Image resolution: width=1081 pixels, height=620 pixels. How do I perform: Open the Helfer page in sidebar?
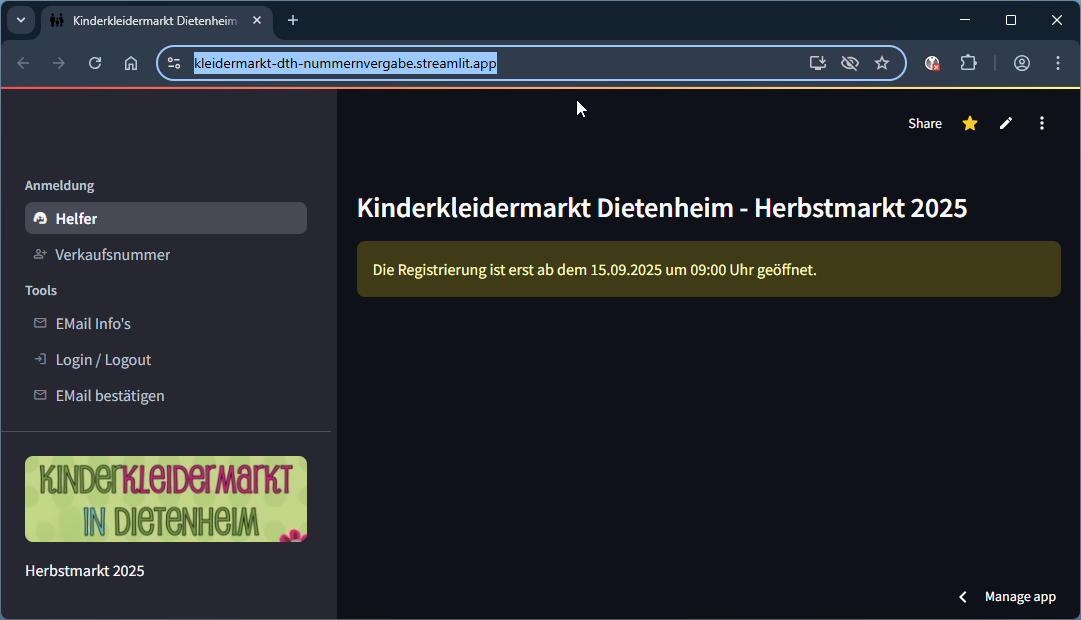pos(166,218)
